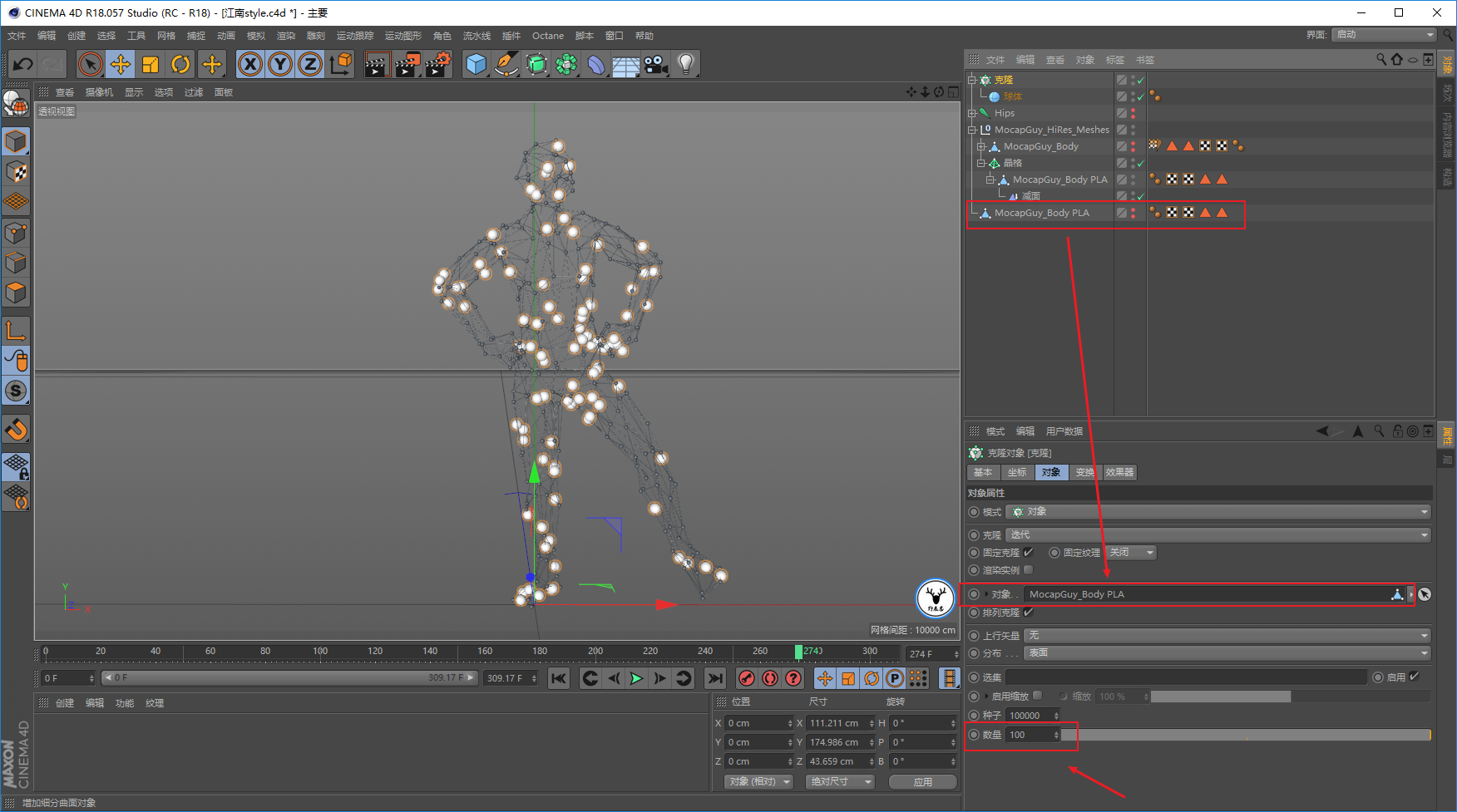Open the 对象 (相对) coordinate dropdown
The width and height of the screenshot is (1457, 812).
point(759,781)
